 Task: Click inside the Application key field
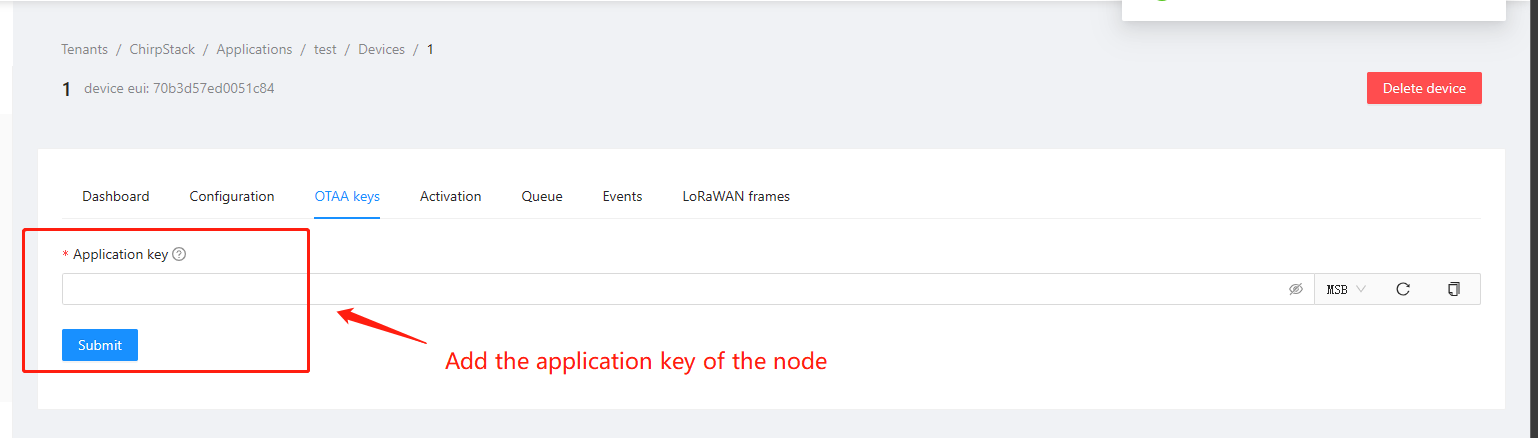tap(688, 289)
